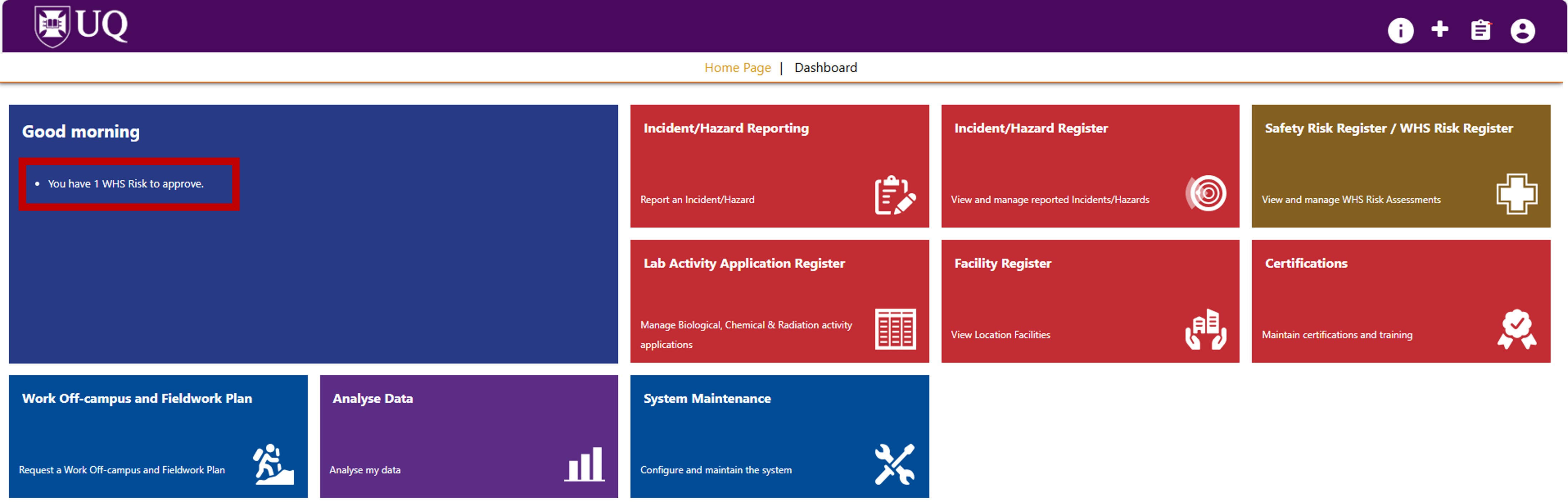Click the UQ logo in header
The image size is (1568, 502).
coord(81,26)
